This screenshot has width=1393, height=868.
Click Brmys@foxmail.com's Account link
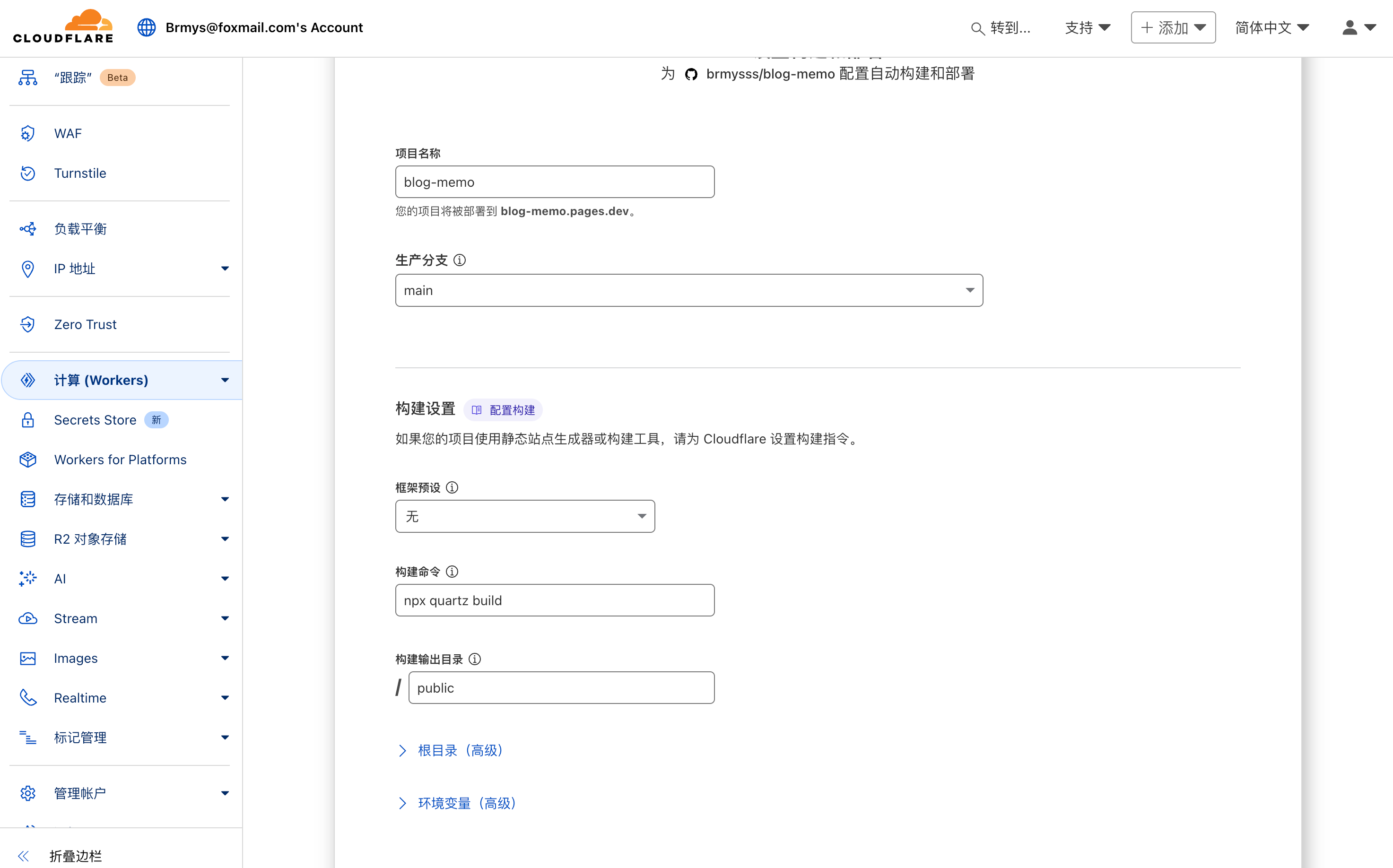264,27
